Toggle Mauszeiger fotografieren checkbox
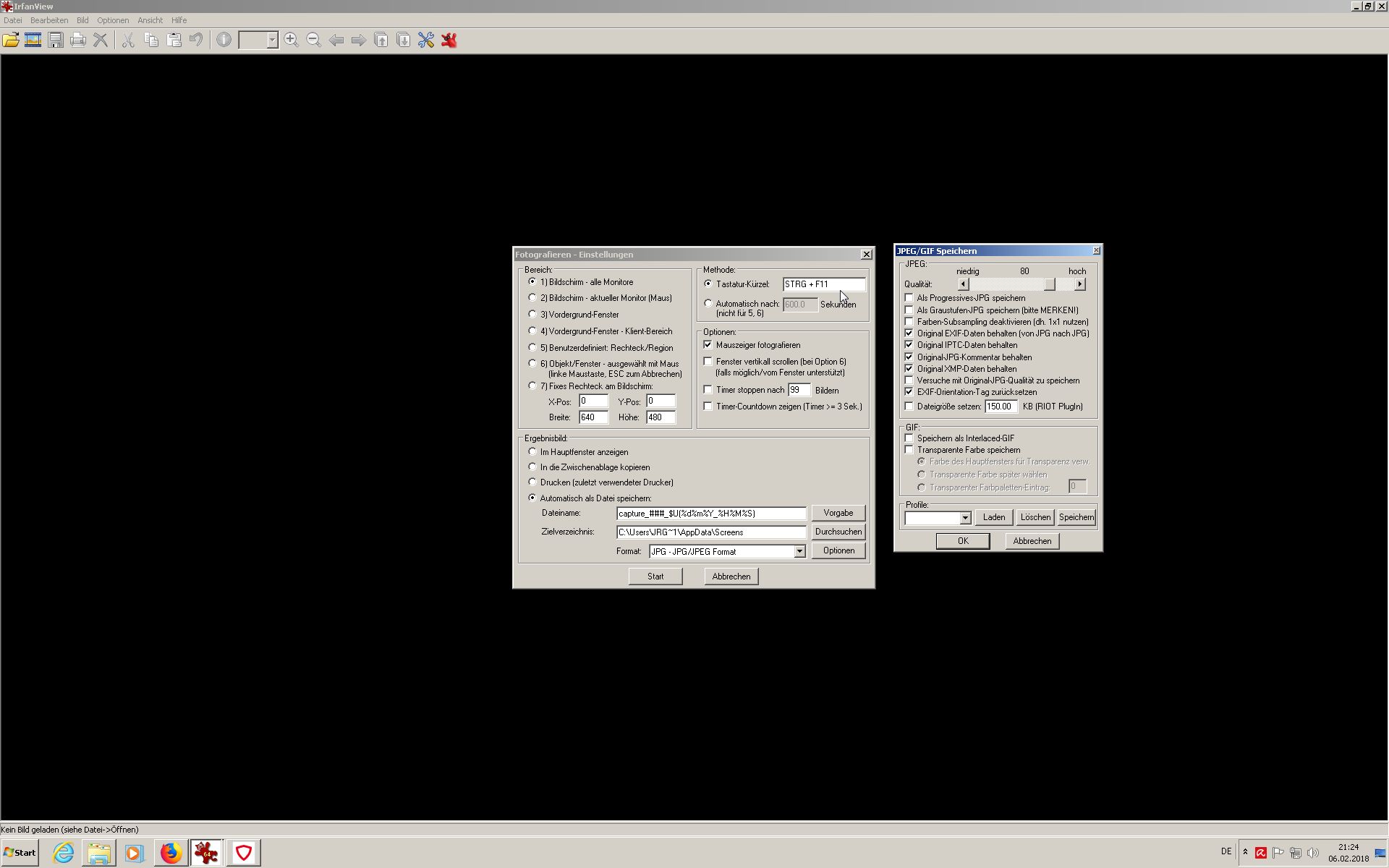This screenshot has height=868, width=1389. point(708,345)
